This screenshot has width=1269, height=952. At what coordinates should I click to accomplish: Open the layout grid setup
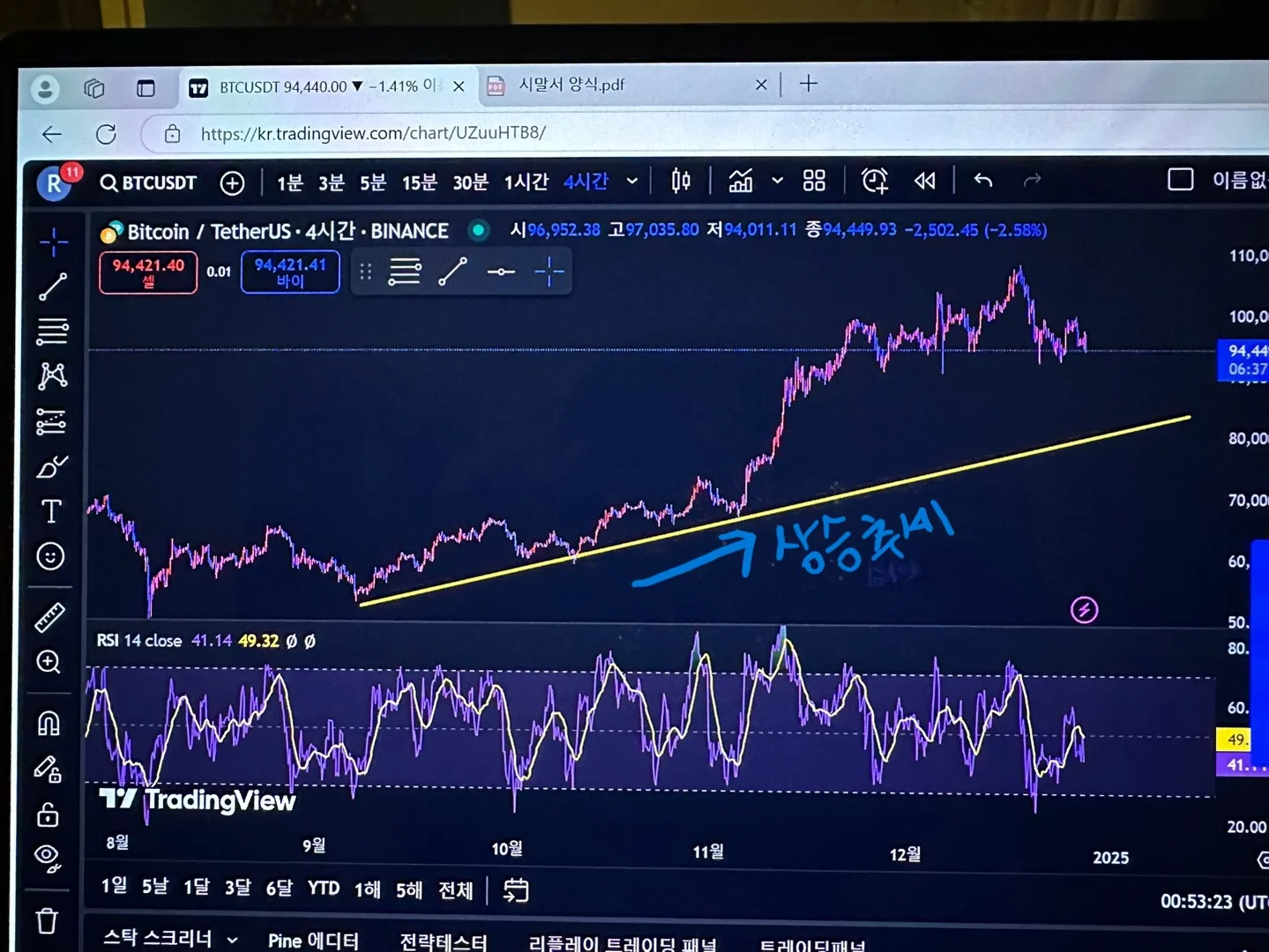coord(814,181)
